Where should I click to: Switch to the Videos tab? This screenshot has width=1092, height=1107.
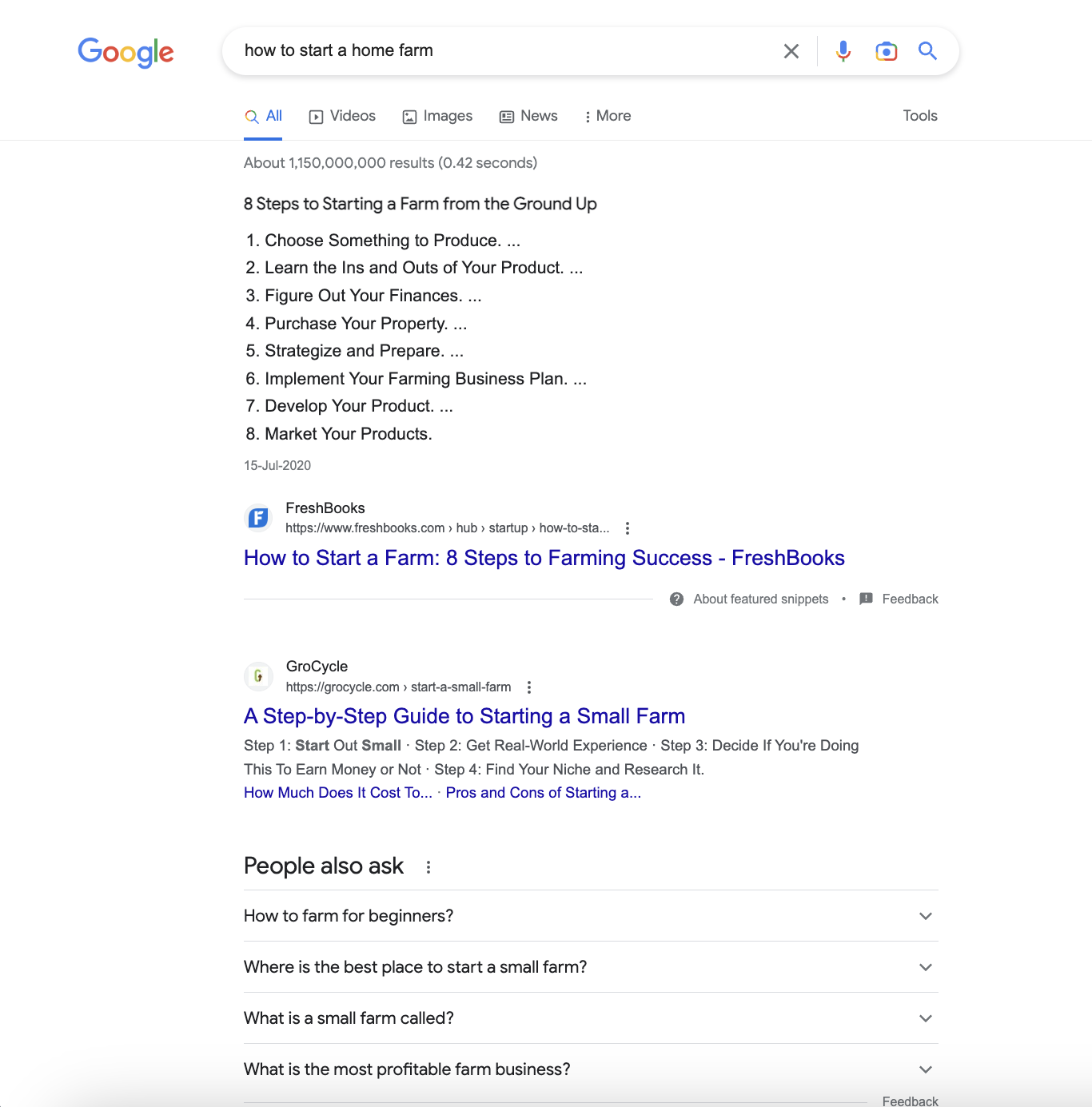click(342, 117)
